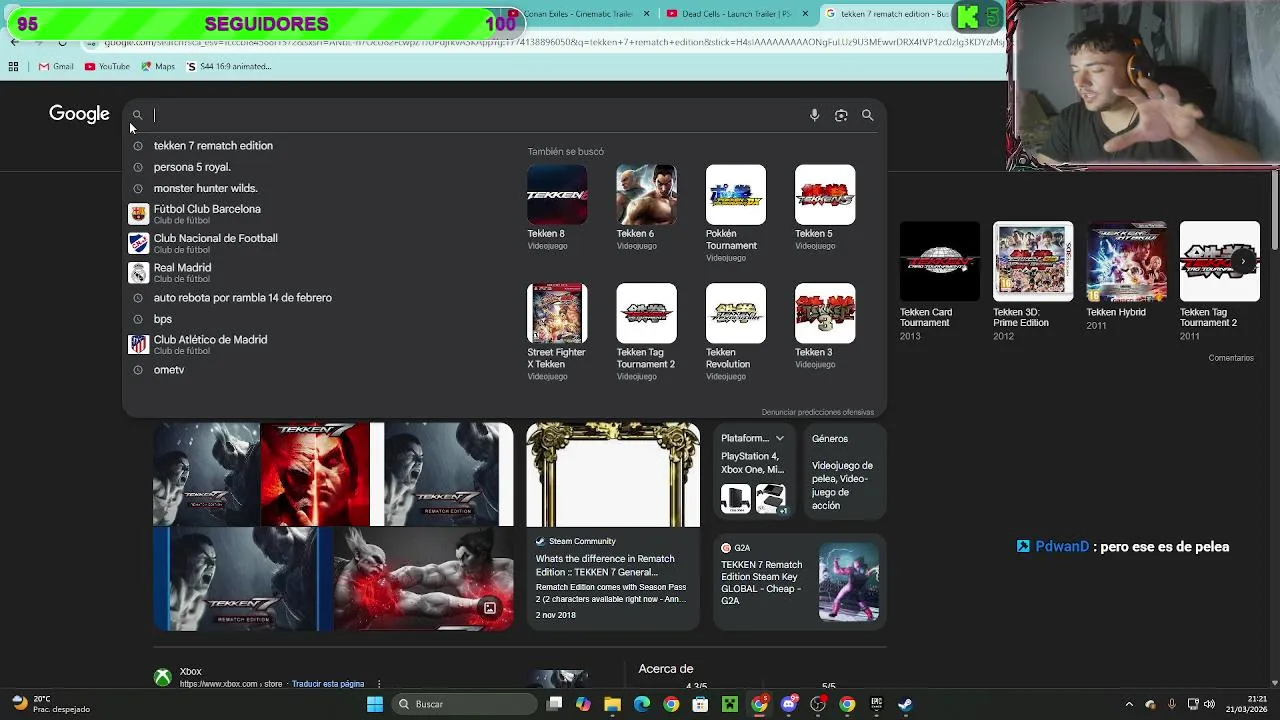Open the Gmail bookmark
This screenshot has height=720, width=1280.
click(x=56, y=66)
